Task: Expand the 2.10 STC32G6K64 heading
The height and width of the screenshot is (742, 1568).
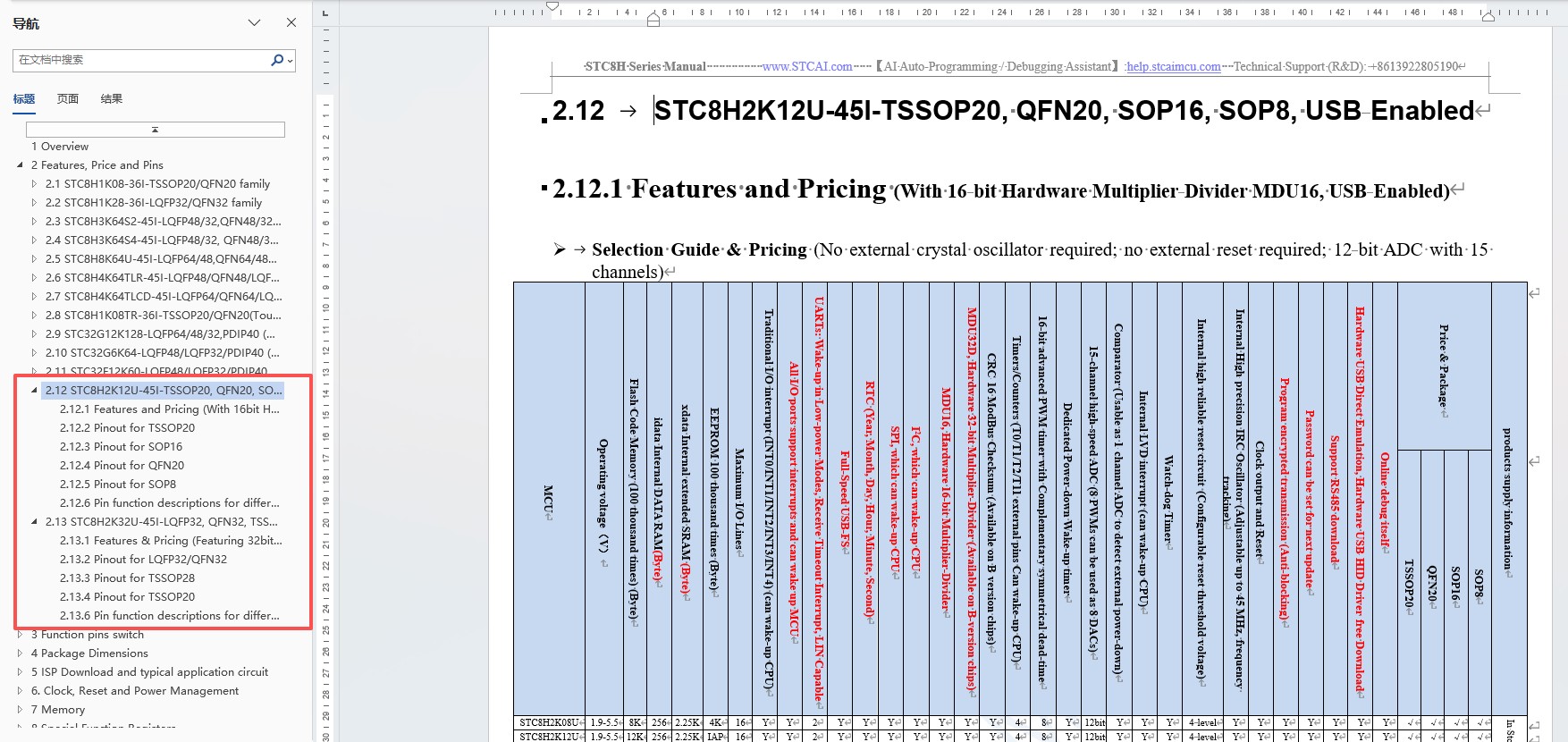Action: pyautogui.click(x=34, y=353)
